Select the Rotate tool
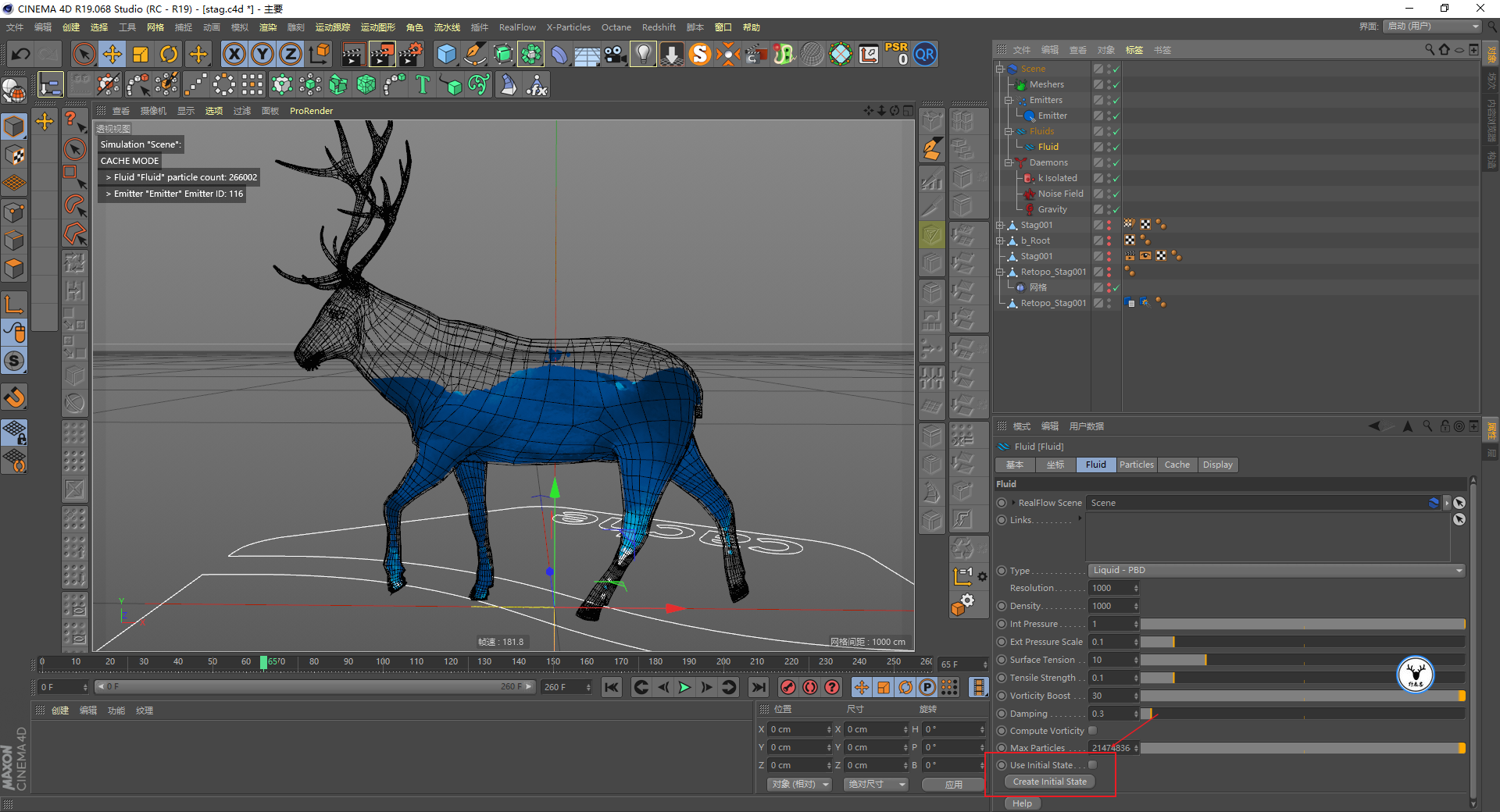The width and height of the screenshot is (1500, 812). [169, 54]
